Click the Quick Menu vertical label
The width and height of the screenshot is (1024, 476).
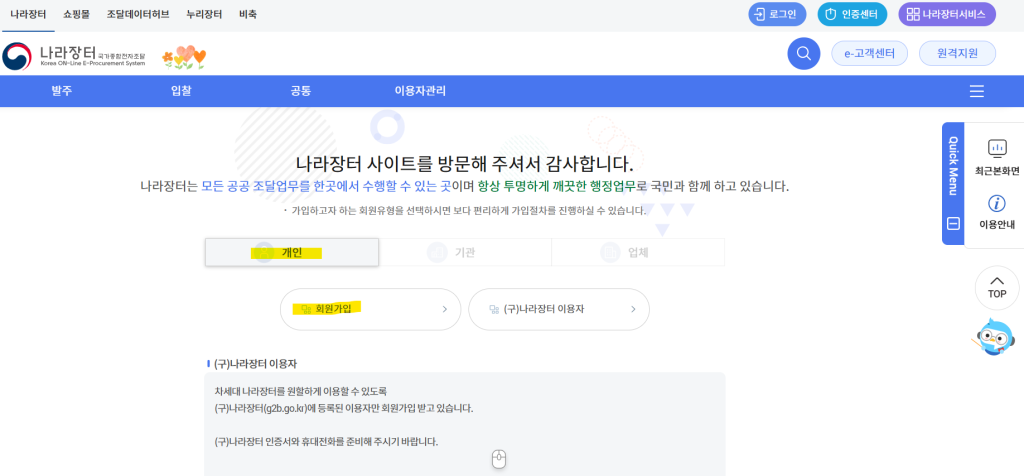(952, 166)
